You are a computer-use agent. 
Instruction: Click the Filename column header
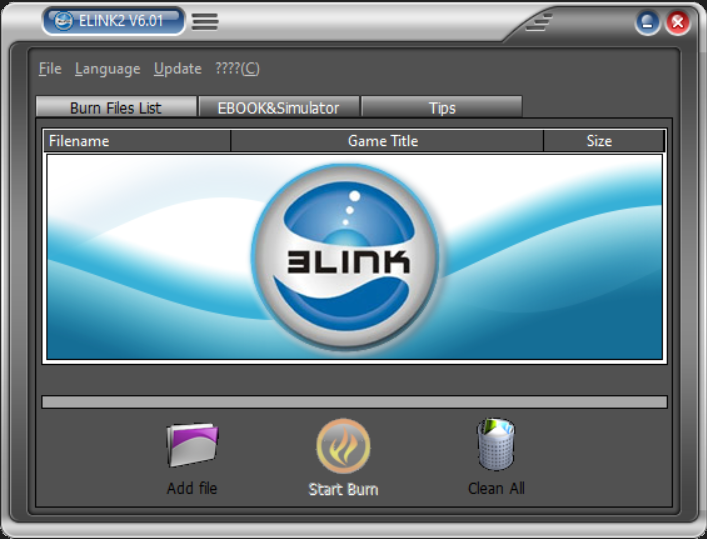(x=137, y=141)
